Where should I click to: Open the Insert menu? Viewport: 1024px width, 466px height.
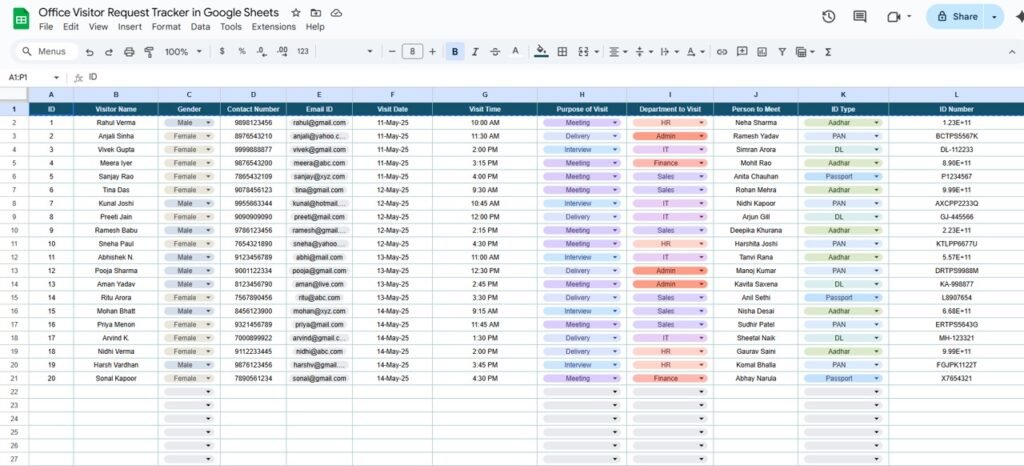click(129, 27)
